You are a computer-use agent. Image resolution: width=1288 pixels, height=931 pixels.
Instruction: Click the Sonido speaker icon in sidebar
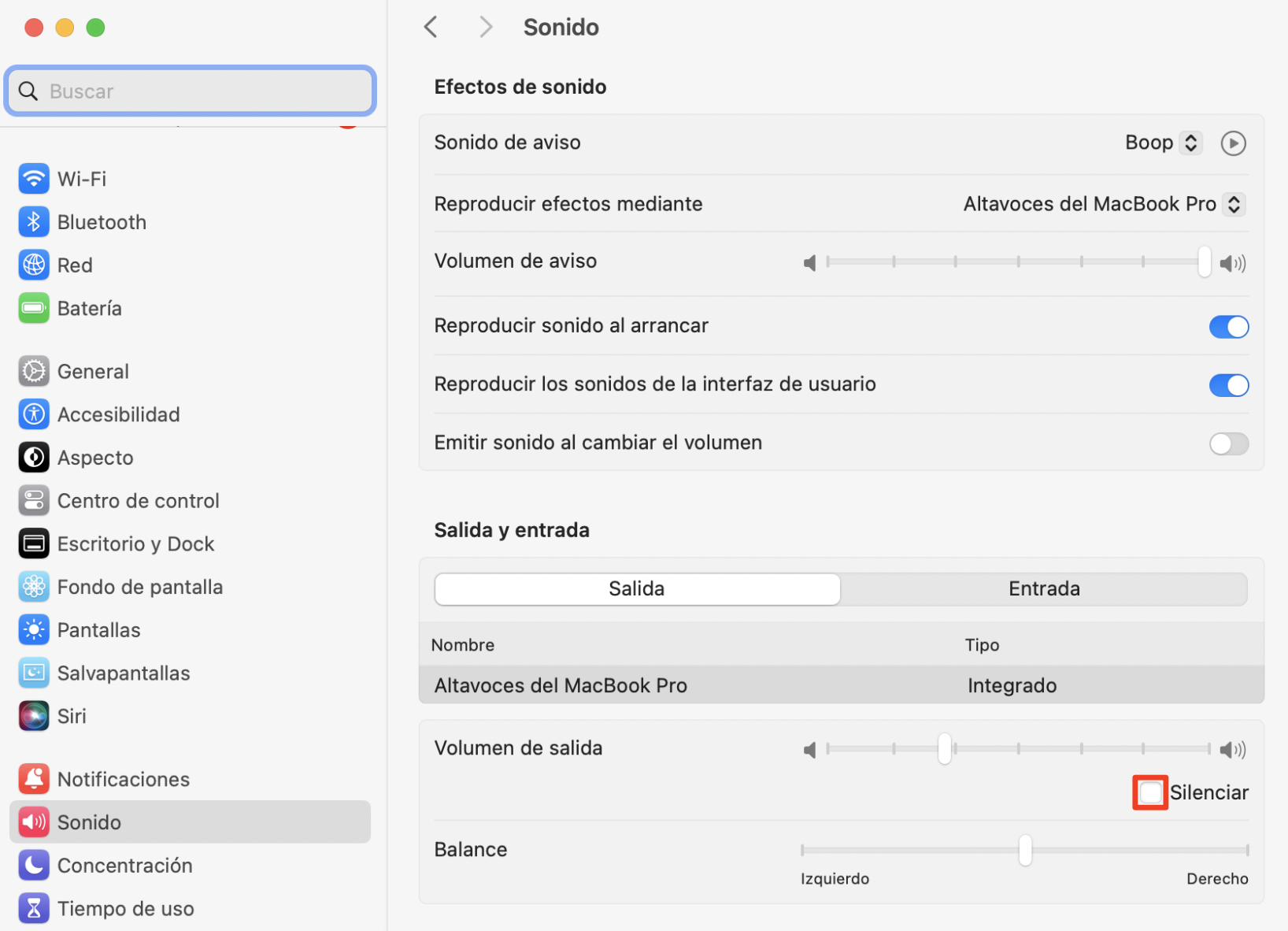[34, 822]
